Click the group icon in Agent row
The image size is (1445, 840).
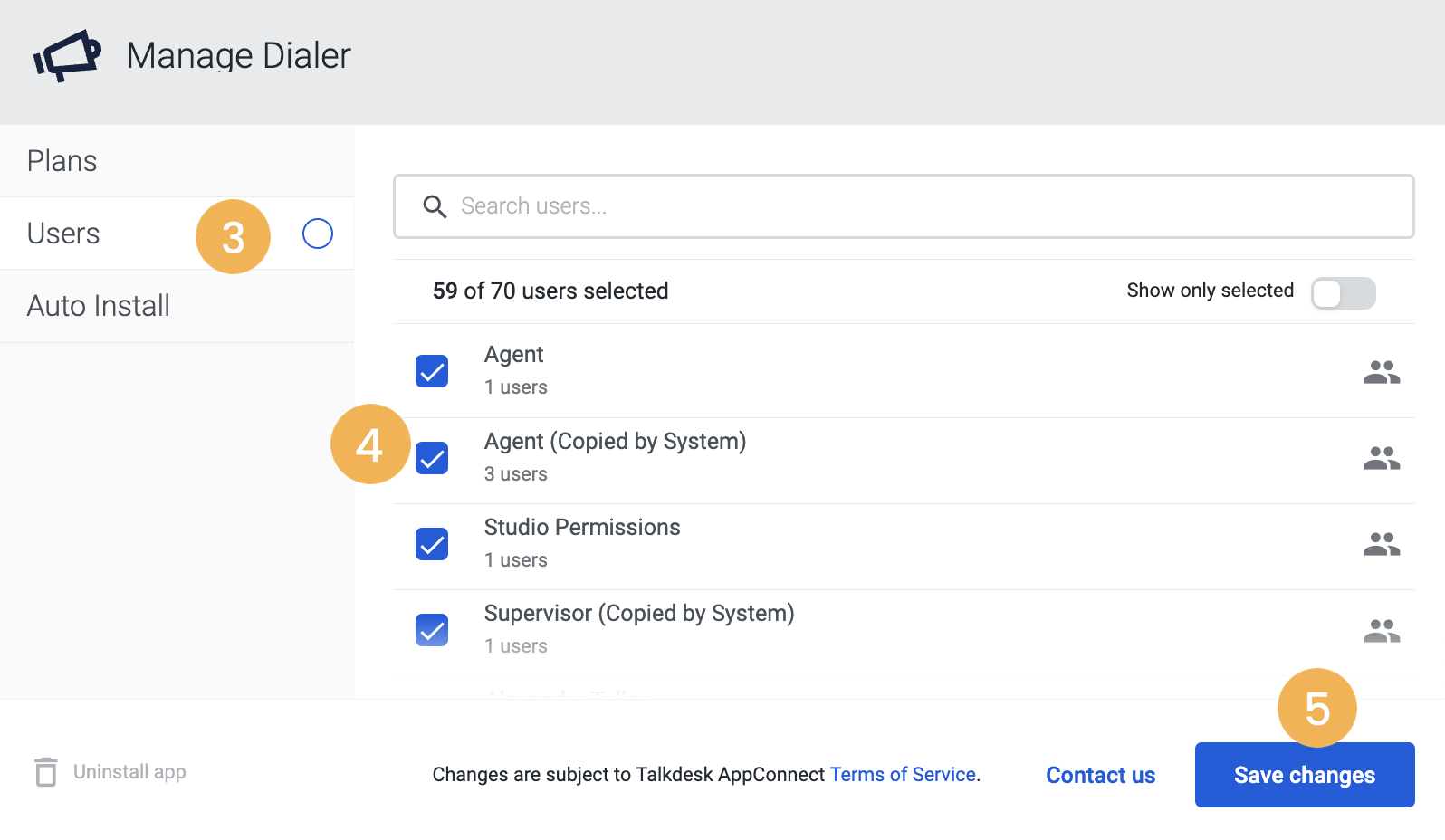point(1382,372)
